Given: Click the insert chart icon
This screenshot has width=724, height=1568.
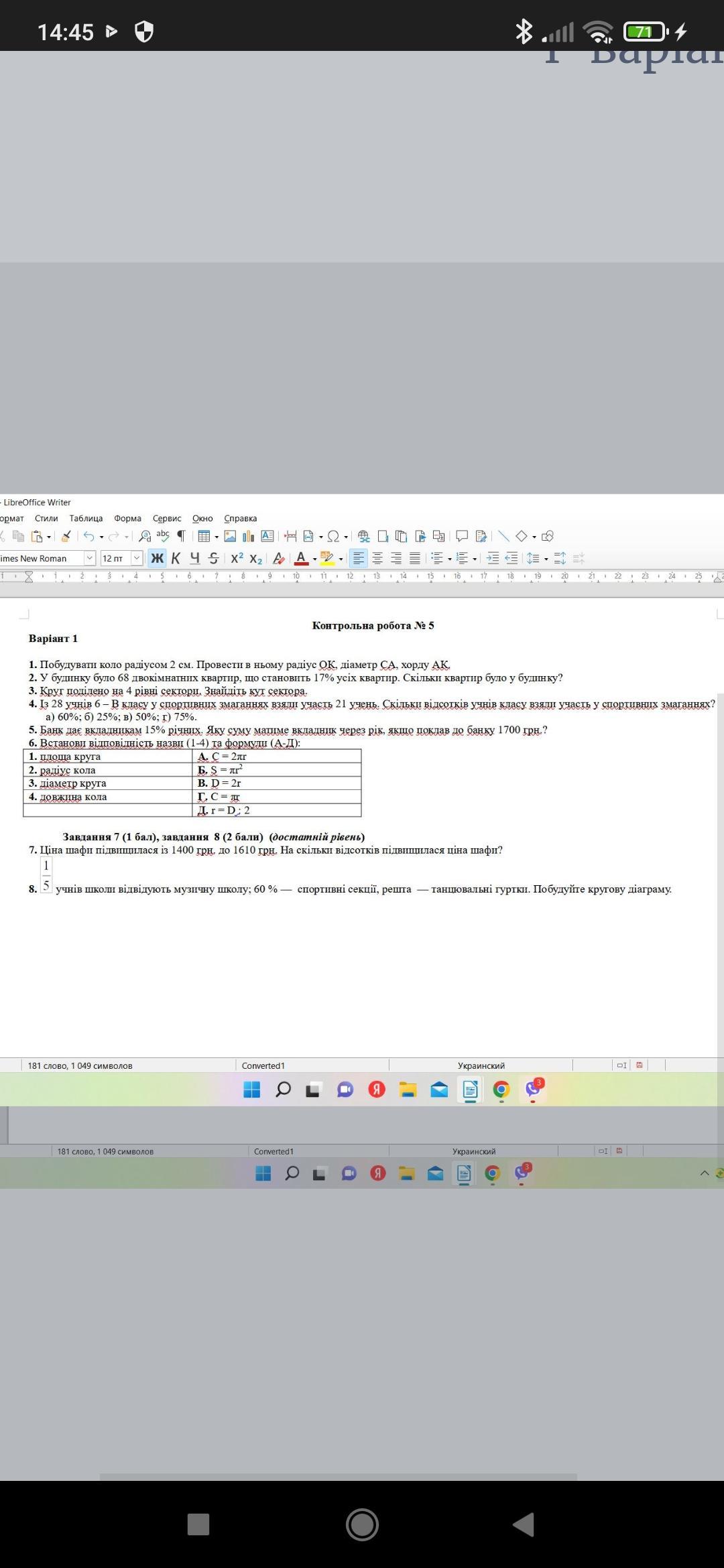Looking at the screenshot, I should pyautogui.click(x=249, y=536).
